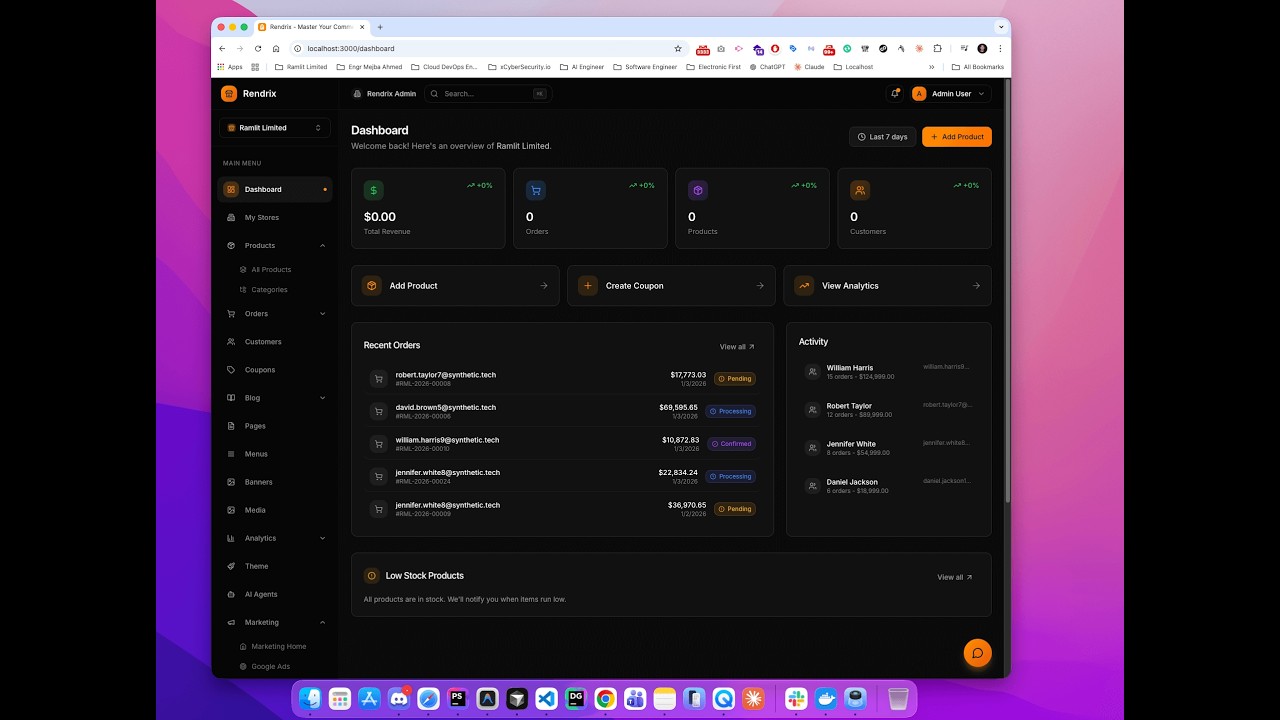Screen dimensions: 1280x720
Task: Open the orange chat bubble button
Action: [x=977, y=653]
